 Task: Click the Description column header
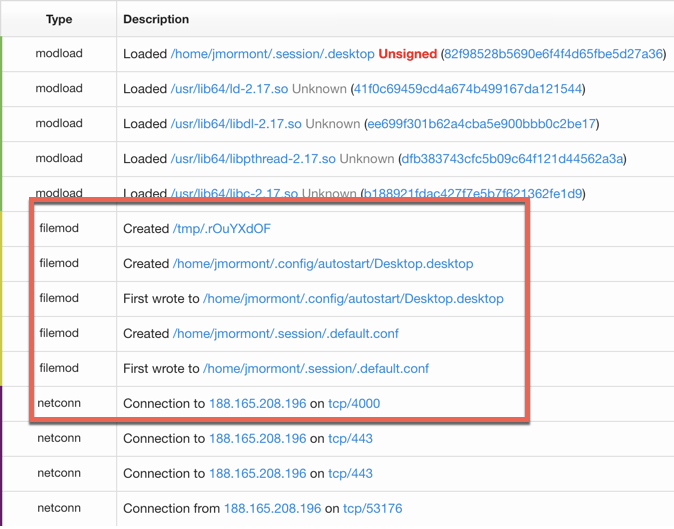tap(156, 19)
